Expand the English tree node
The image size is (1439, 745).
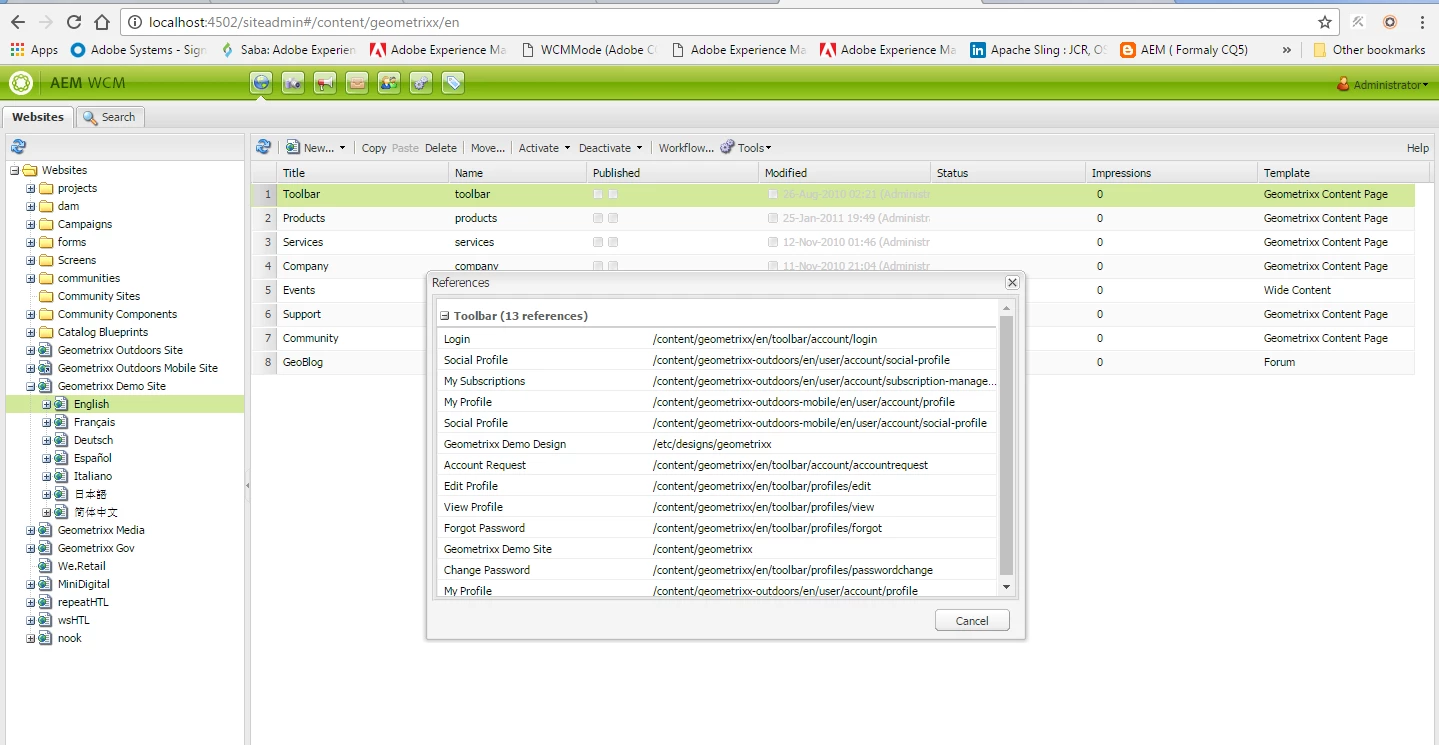tap(47, 404)
